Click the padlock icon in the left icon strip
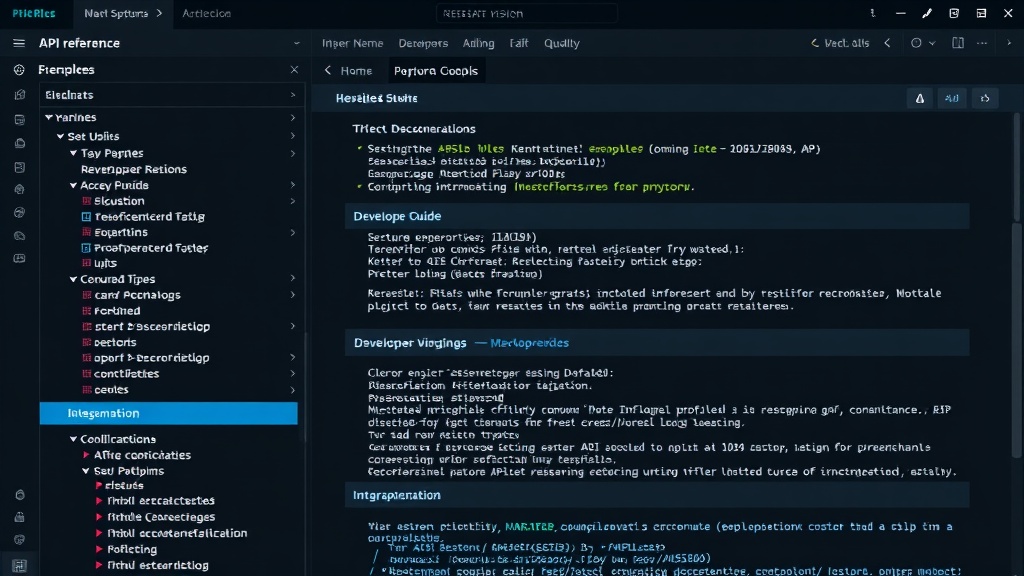Viewport: 1024px width, 576px height. coord(20,517)
